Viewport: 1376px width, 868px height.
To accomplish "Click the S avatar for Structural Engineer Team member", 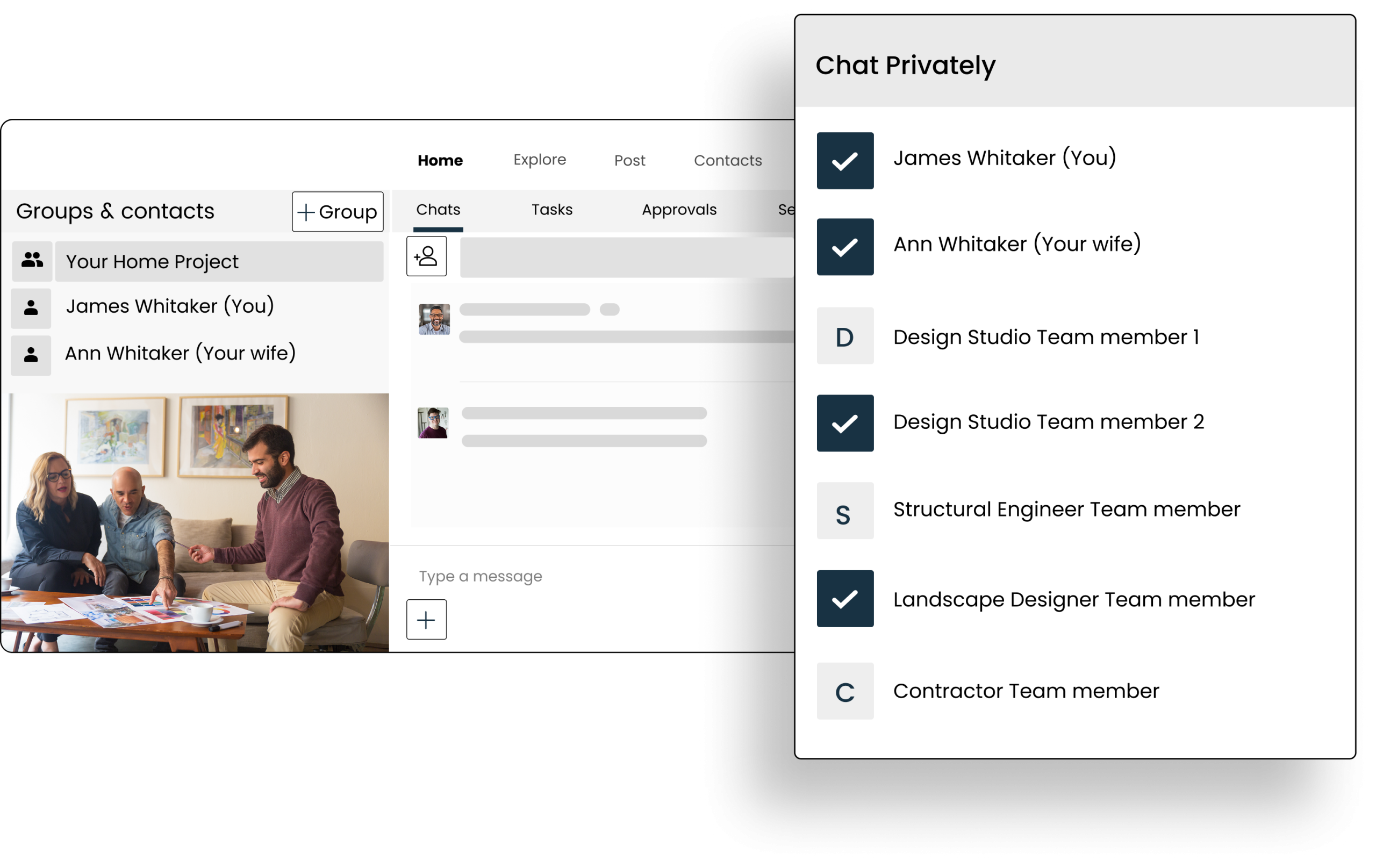I will point(844,512).
